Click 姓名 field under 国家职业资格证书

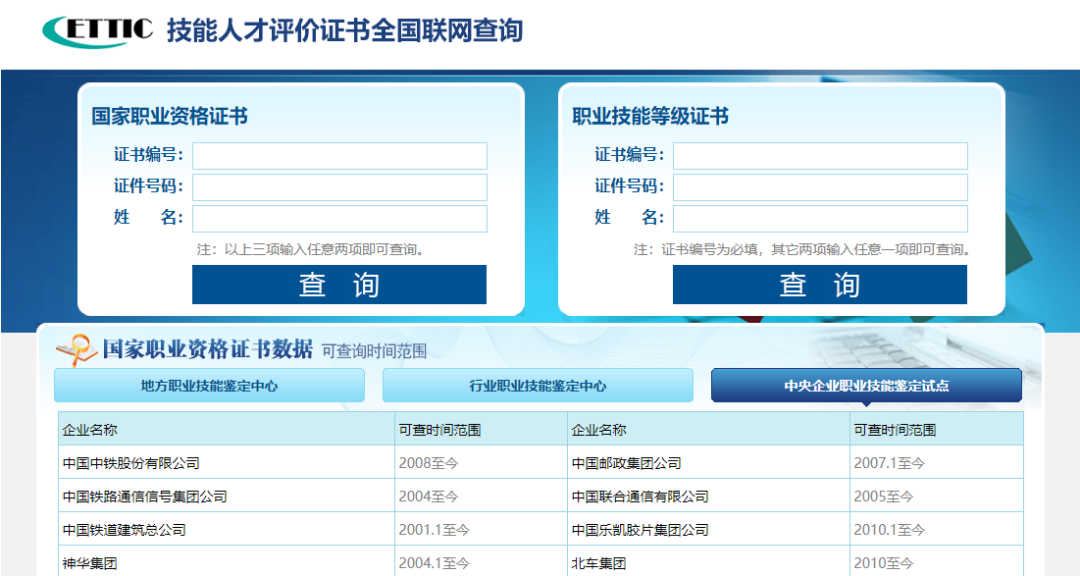[x=340, y=219]
